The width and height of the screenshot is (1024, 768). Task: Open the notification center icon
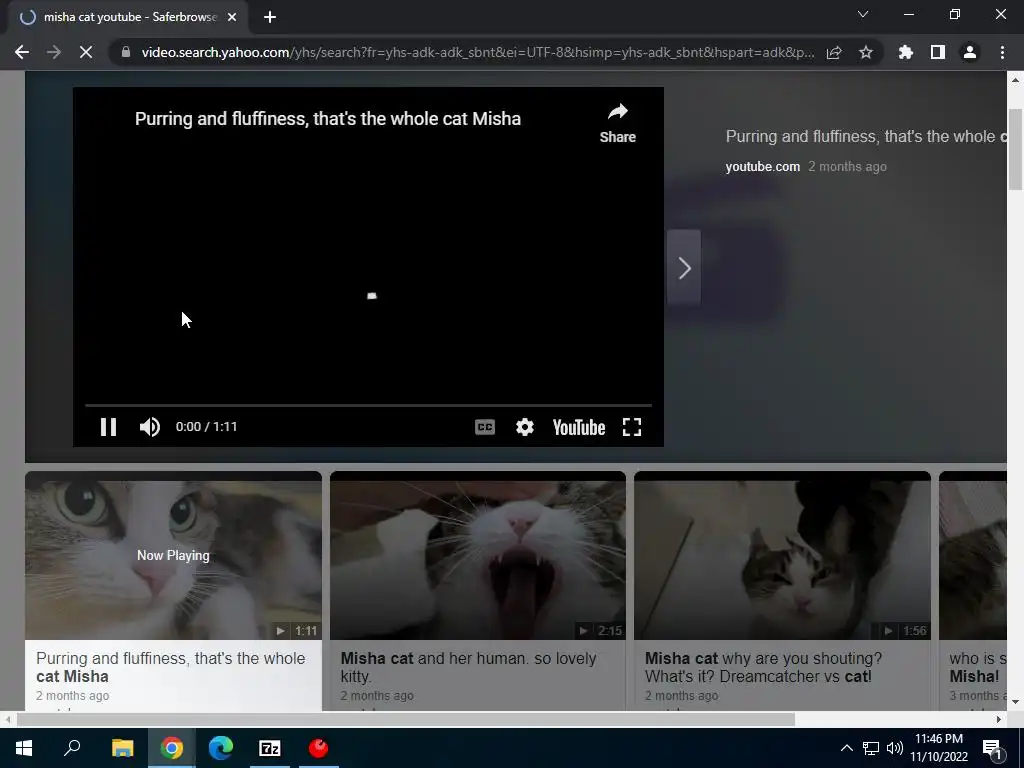[992, 748]
